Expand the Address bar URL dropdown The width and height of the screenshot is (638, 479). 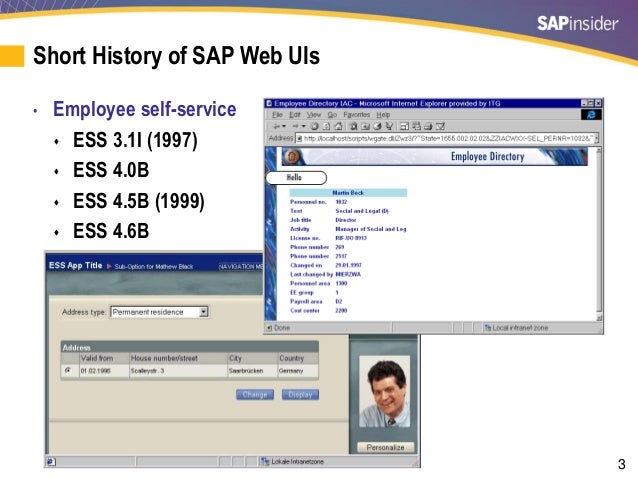click(596, 138)
